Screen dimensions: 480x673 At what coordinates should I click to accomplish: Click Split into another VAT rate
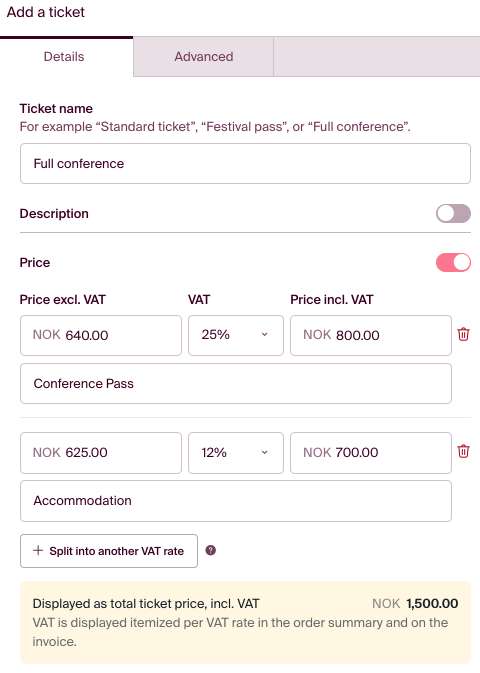(x=109, y=551)
